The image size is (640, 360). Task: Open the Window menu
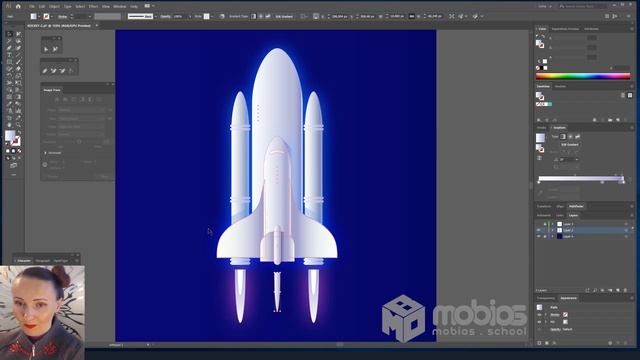click(120, 7)
